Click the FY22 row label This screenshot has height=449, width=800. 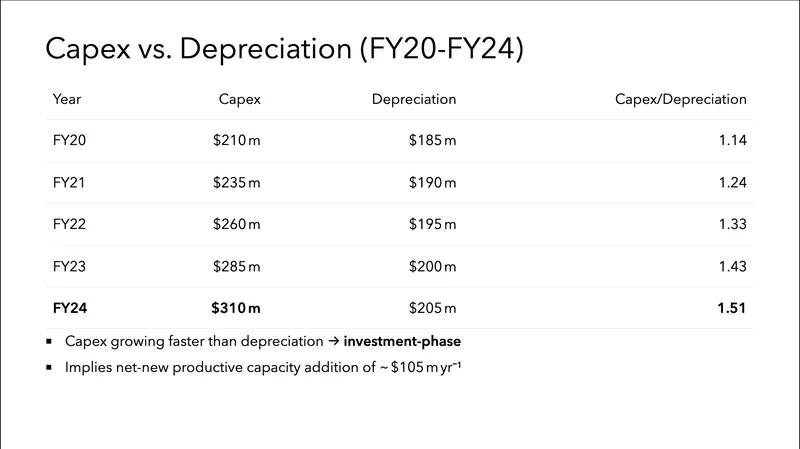point(69,225)
